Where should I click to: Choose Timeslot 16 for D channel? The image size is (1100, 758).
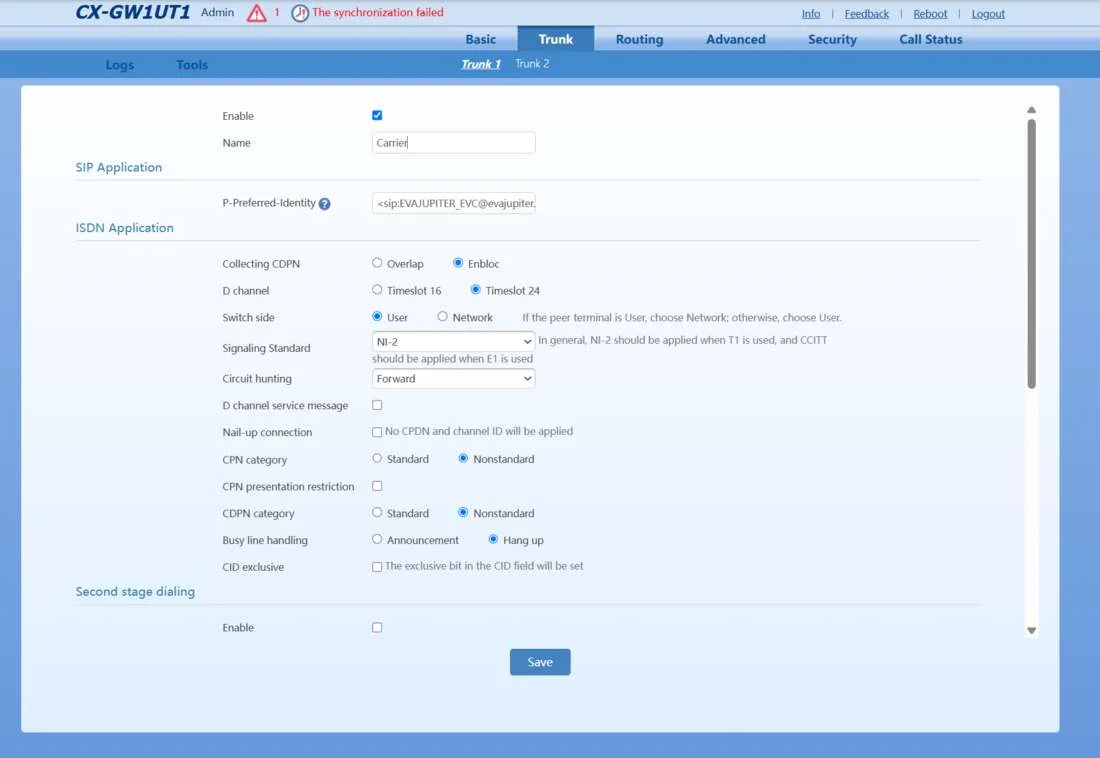pyautogui.click(x=377, y=289)
